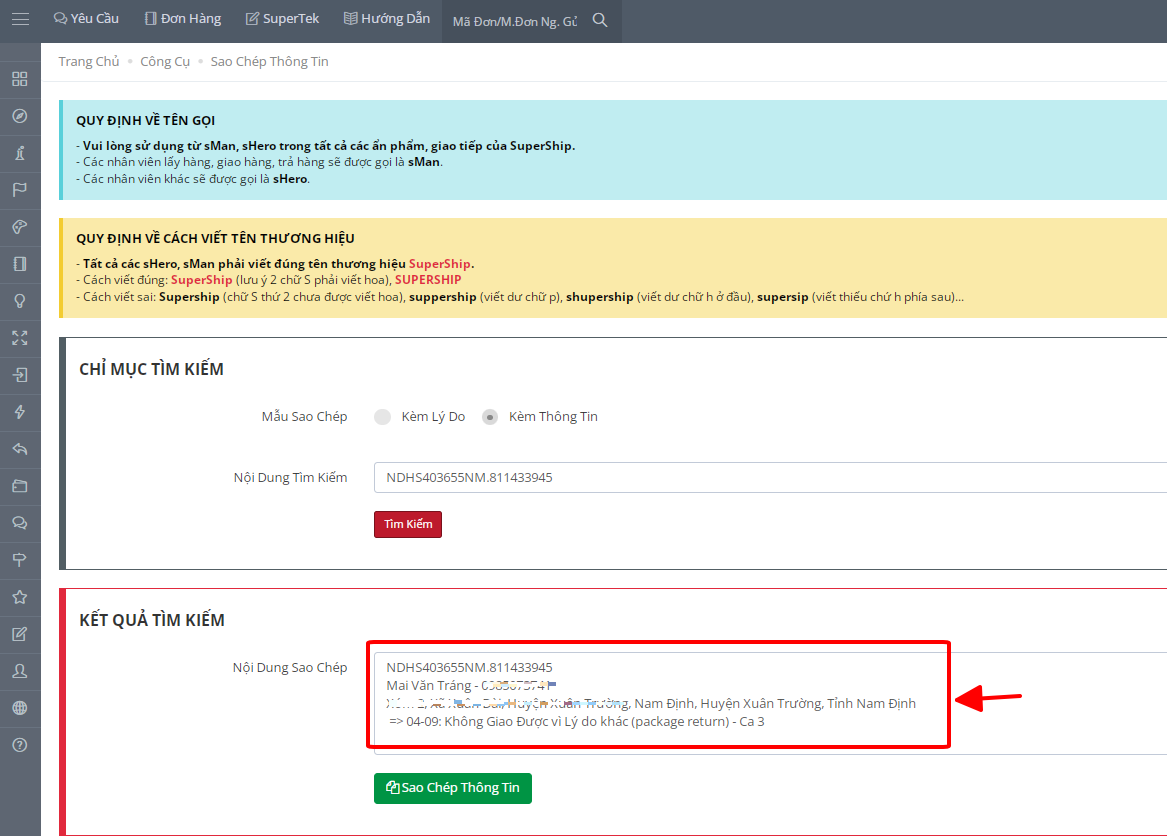The image size is (1167, 836).
Task: Go to Trang Chủ breadcrumb
Action: [89, 62]
